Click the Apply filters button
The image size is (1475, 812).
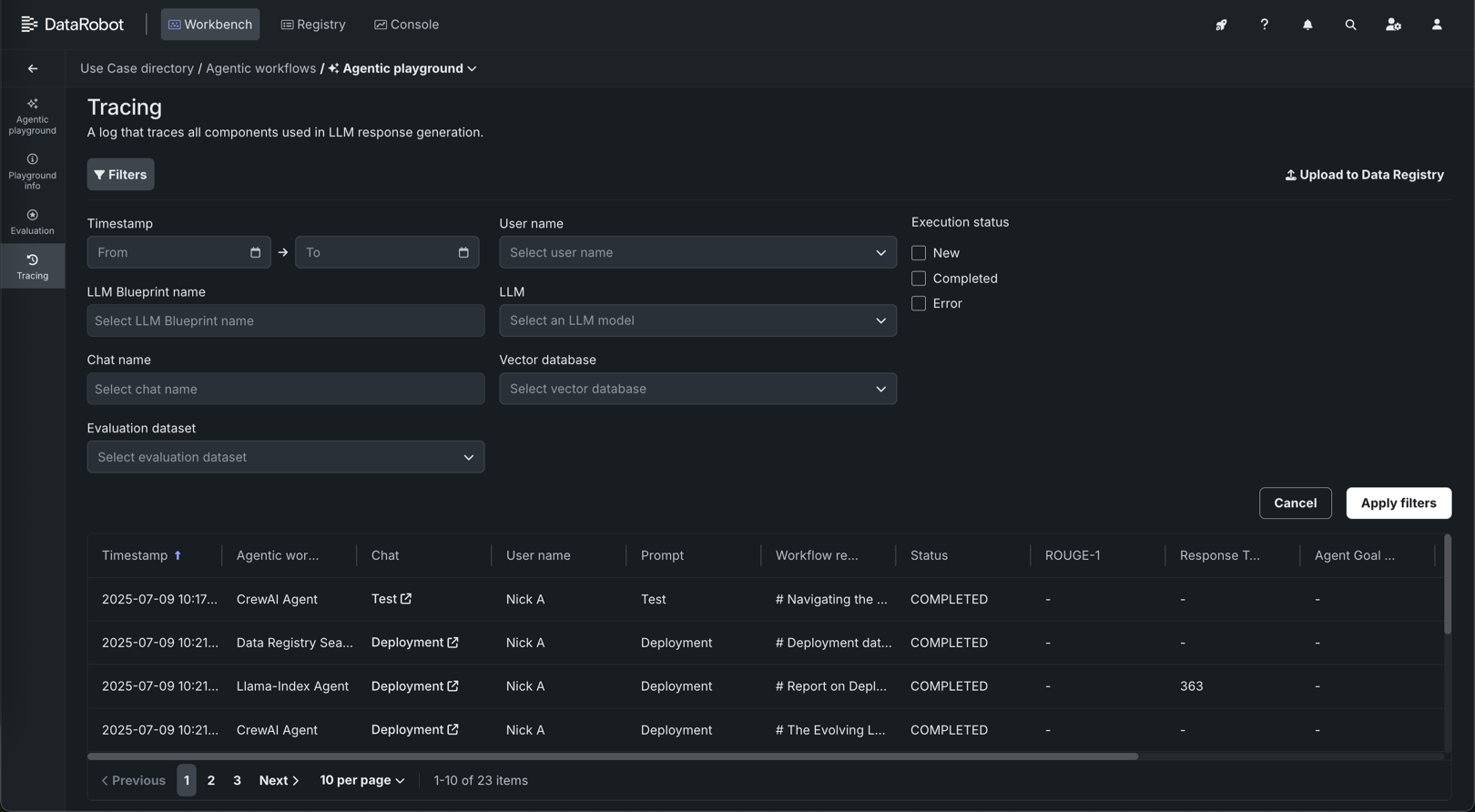[x=1398, y=503]
